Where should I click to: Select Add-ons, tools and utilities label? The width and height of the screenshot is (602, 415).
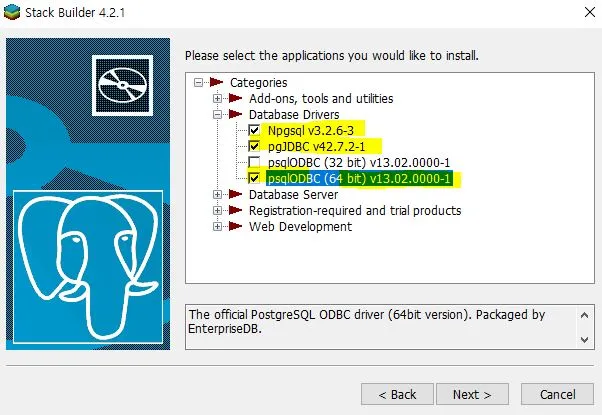tap(321, 99)
